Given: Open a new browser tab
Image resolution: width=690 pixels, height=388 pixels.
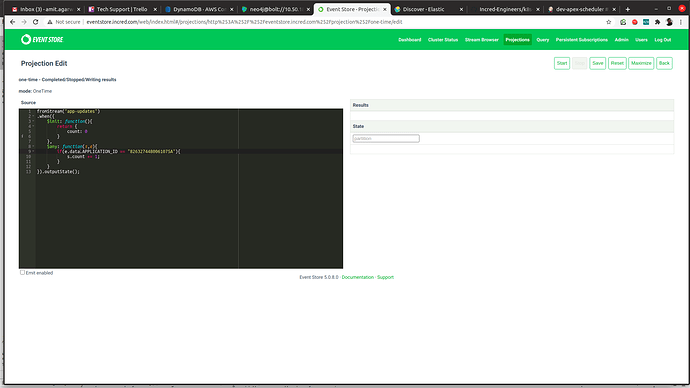Looking at the screenshot, I should [x=628, y=9].
